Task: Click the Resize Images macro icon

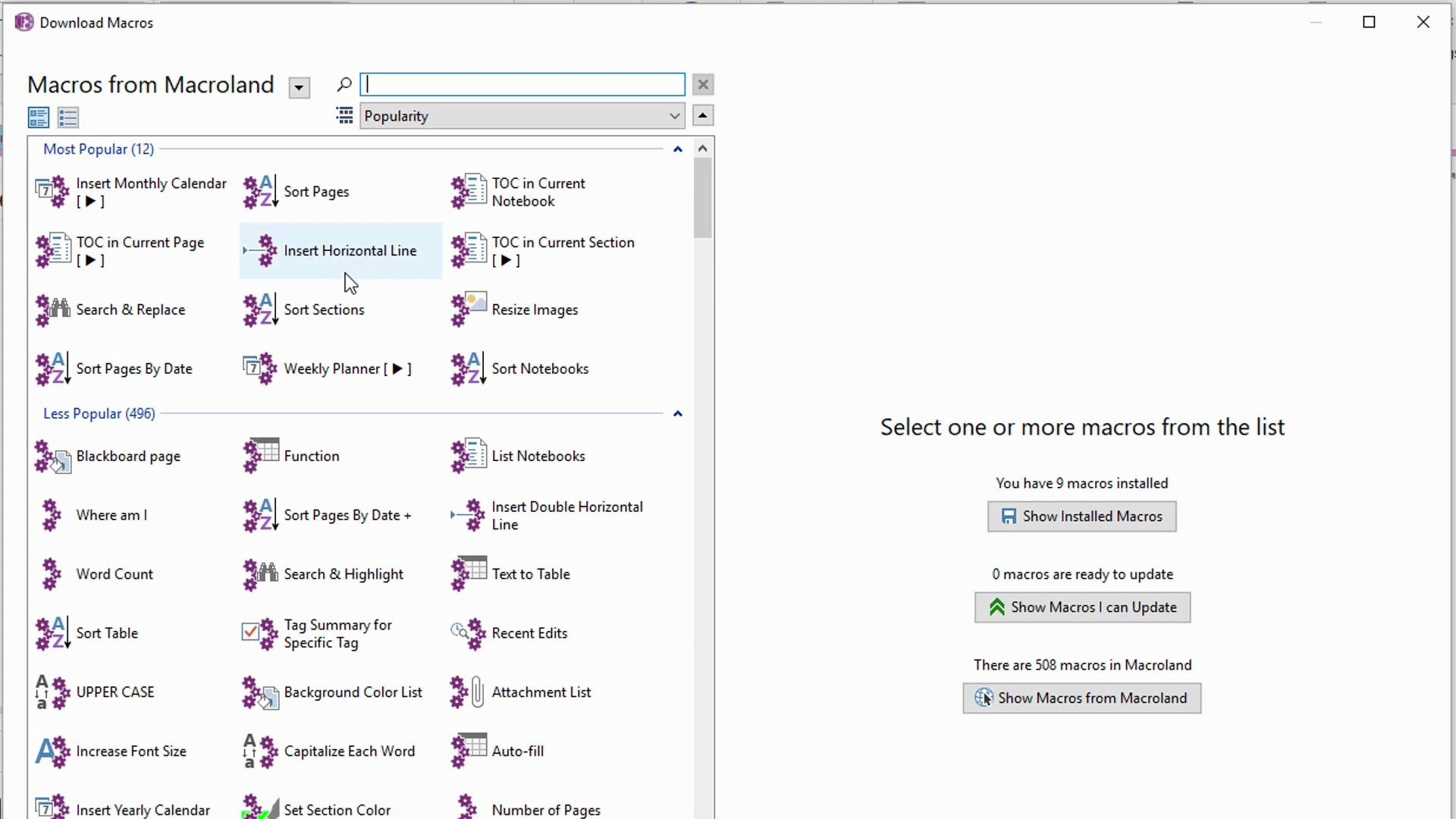Action: 468,310
